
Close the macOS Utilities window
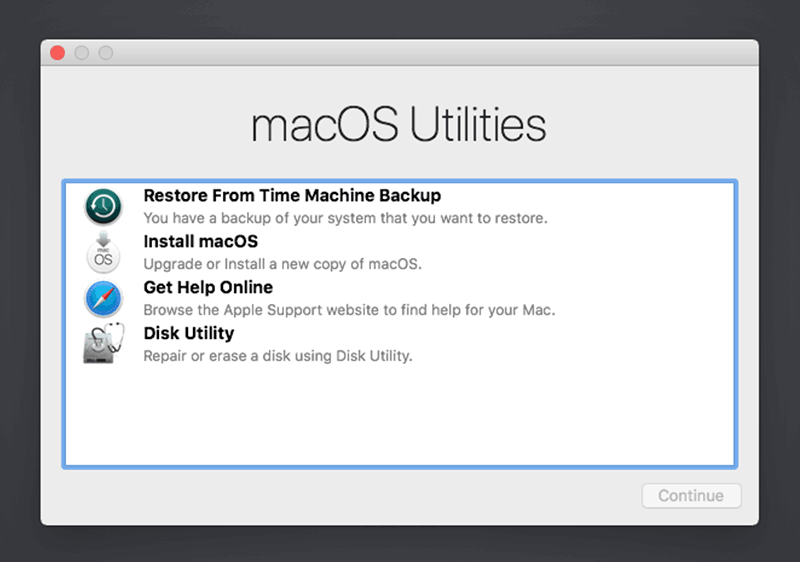coord(58,53)
